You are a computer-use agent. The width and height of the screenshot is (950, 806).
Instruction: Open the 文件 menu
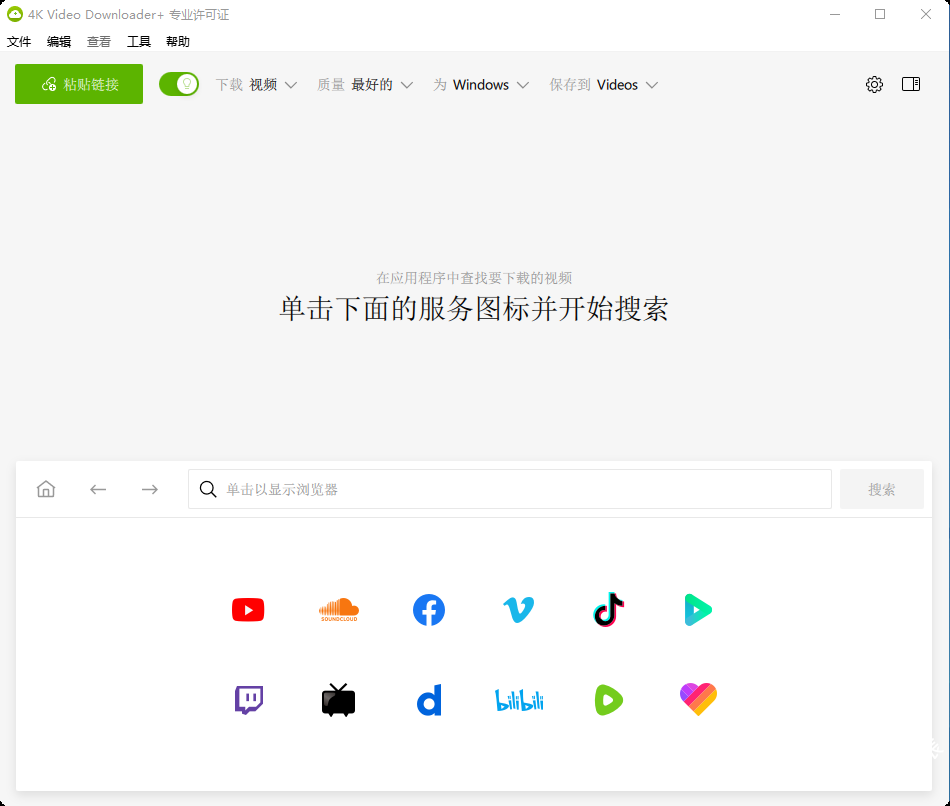tap(19, 41)
